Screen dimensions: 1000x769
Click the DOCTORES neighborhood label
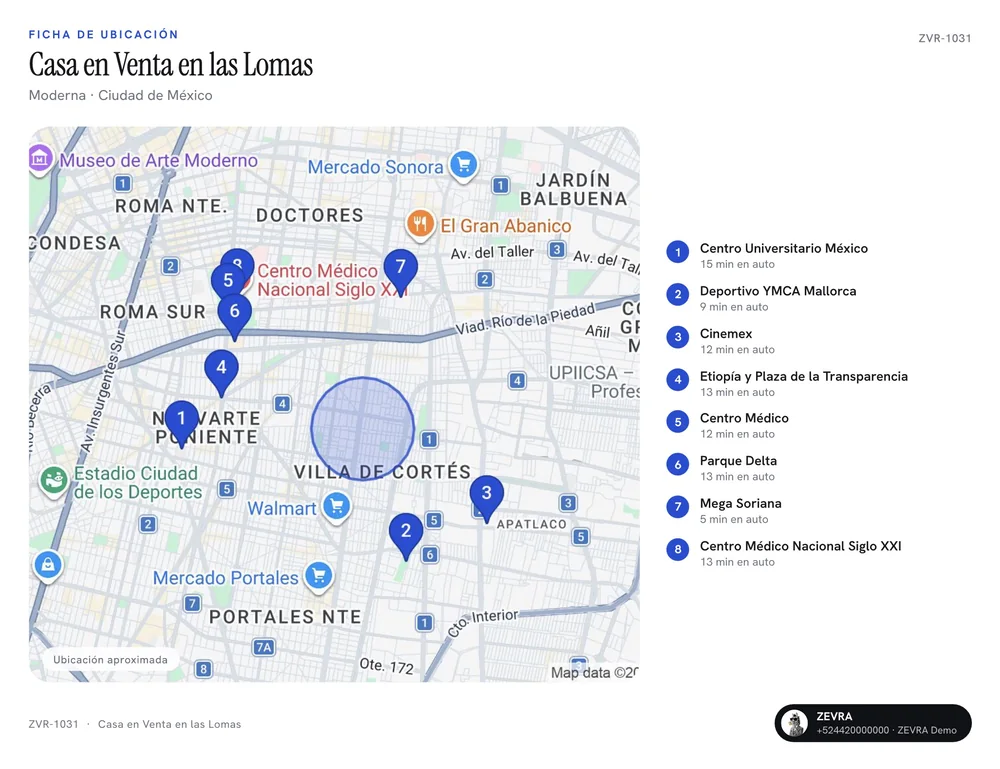310,215
